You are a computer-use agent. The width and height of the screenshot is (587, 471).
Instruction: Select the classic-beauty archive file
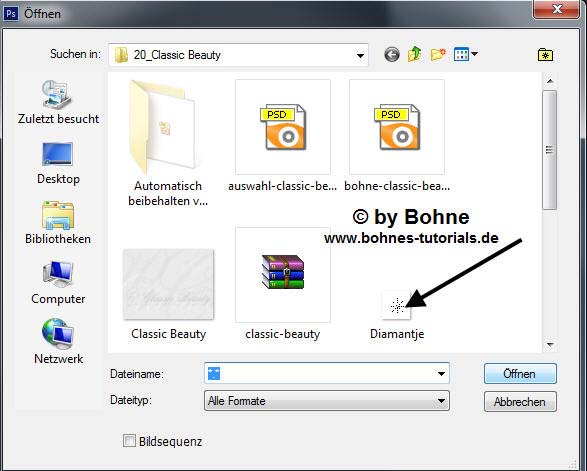tap(283, 285)
